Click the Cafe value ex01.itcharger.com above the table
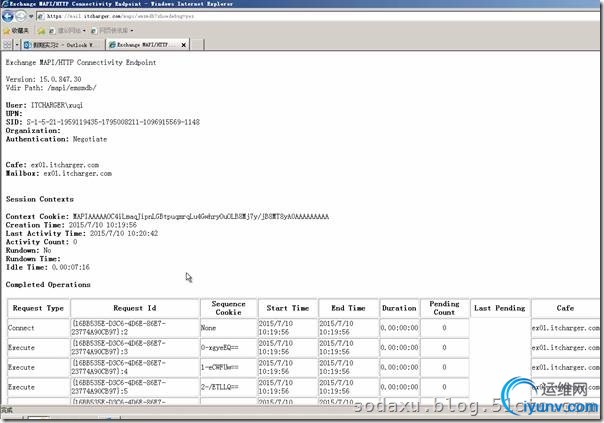Viewport: 604px width, 423px height. tap(65, 165)
